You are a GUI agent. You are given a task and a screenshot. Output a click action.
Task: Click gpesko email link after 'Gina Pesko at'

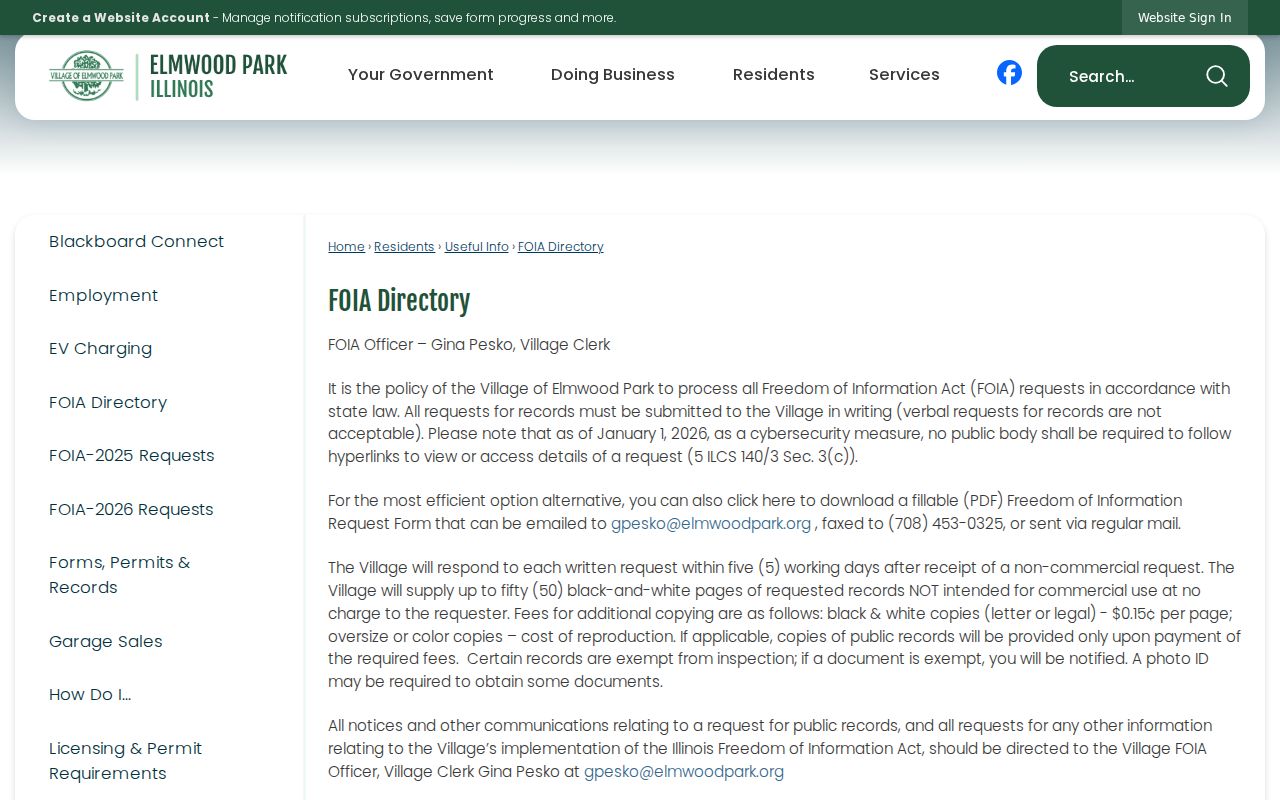click(684, 772)
